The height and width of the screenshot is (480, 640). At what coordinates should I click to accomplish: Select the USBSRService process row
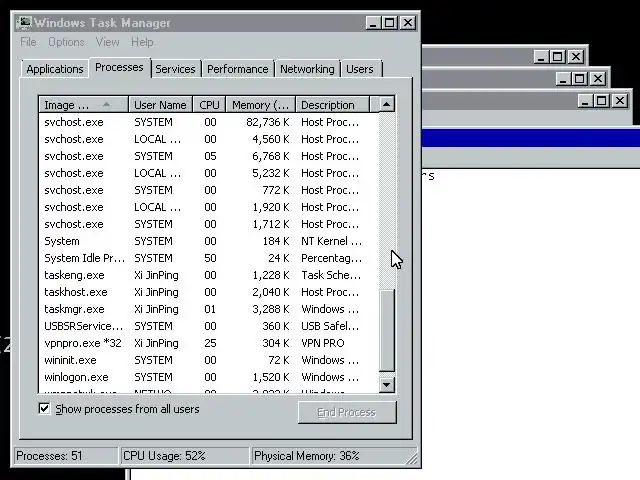point(208,326)
